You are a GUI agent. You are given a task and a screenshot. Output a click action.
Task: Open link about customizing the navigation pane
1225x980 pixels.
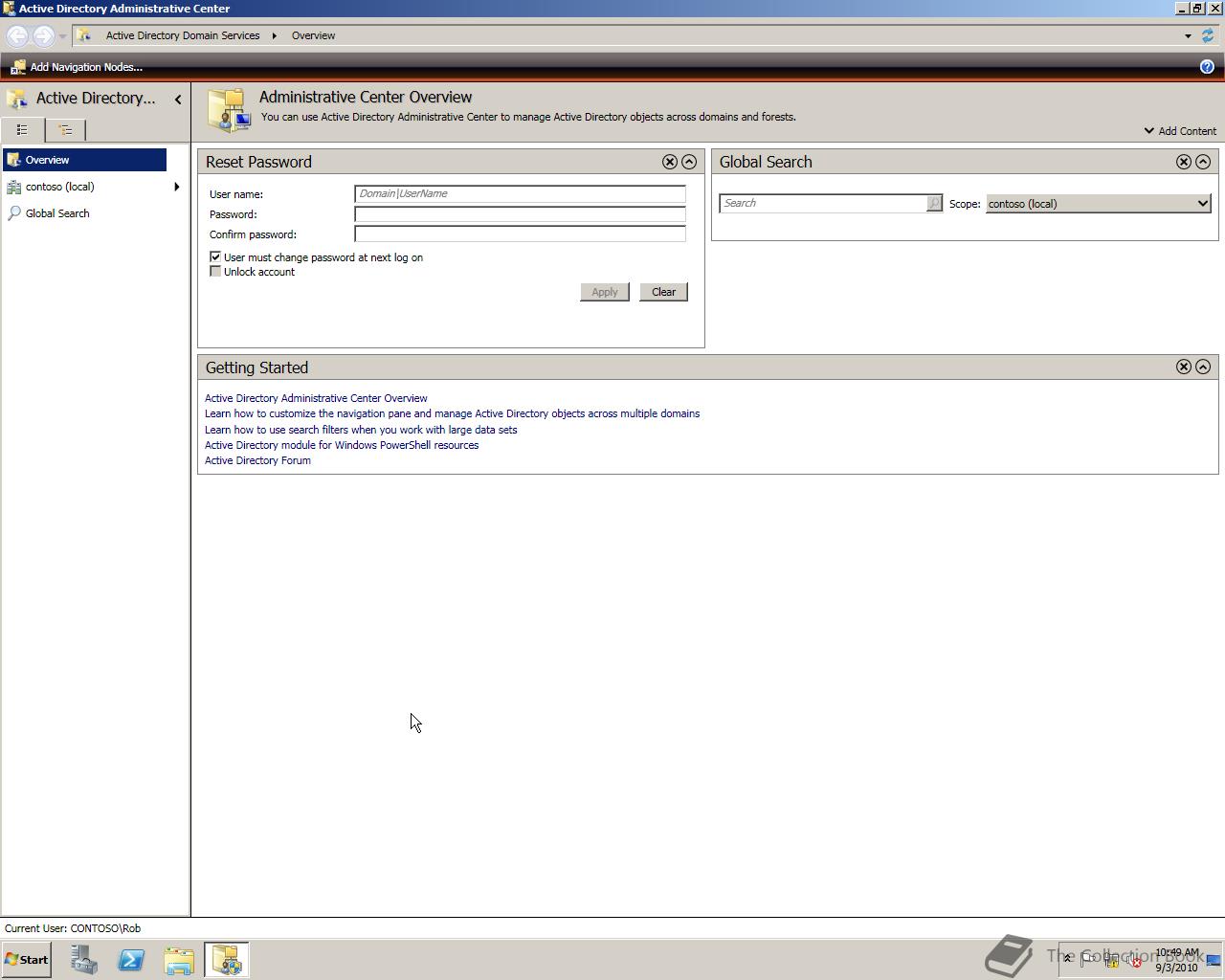(x=452, y=413)
